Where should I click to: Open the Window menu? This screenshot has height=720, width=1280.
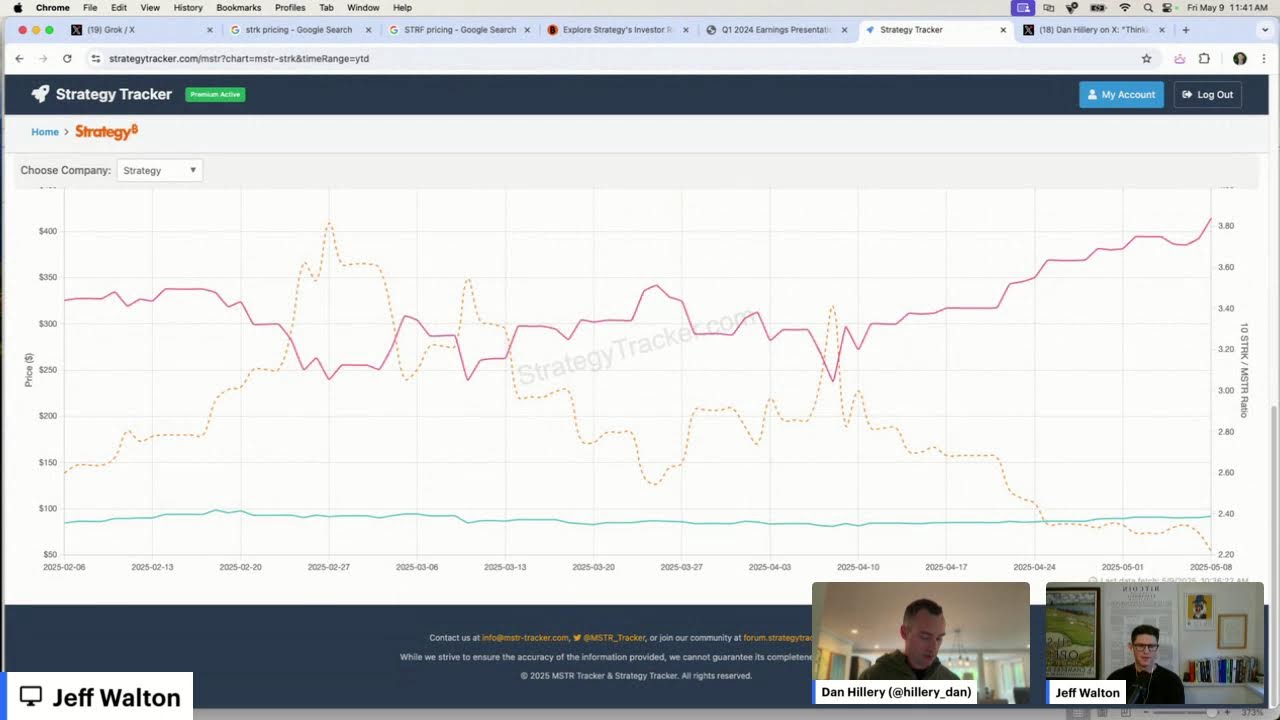pos(363,7)
